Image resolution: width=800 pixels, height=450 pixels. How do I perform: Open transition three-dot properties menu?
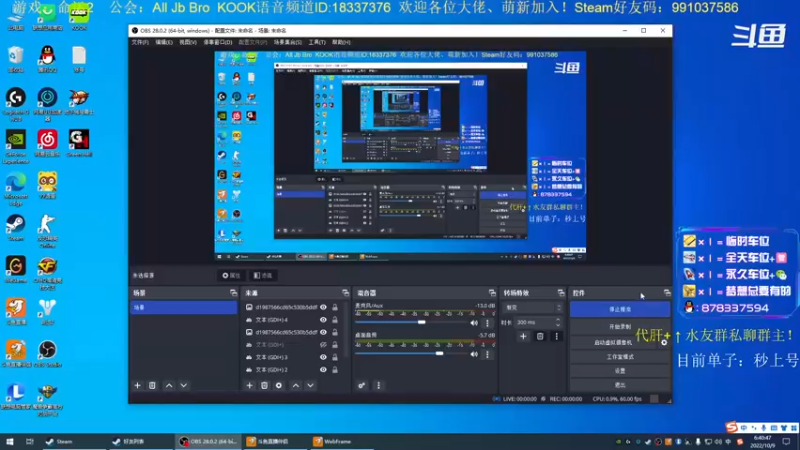[x=557, y=336]
